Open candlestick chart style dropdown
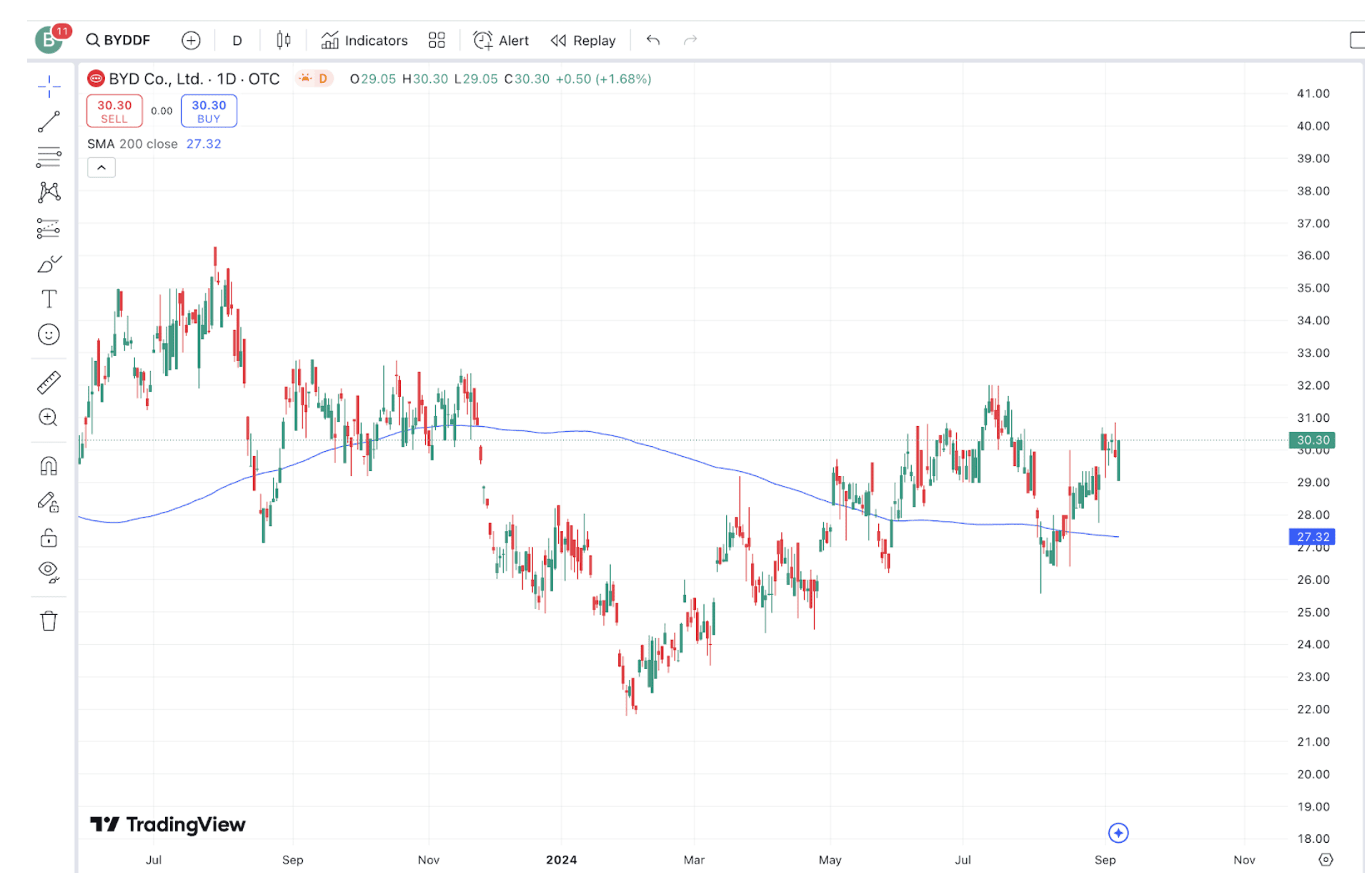Viewport: 1372px width, 895px height. pos(284,41)
